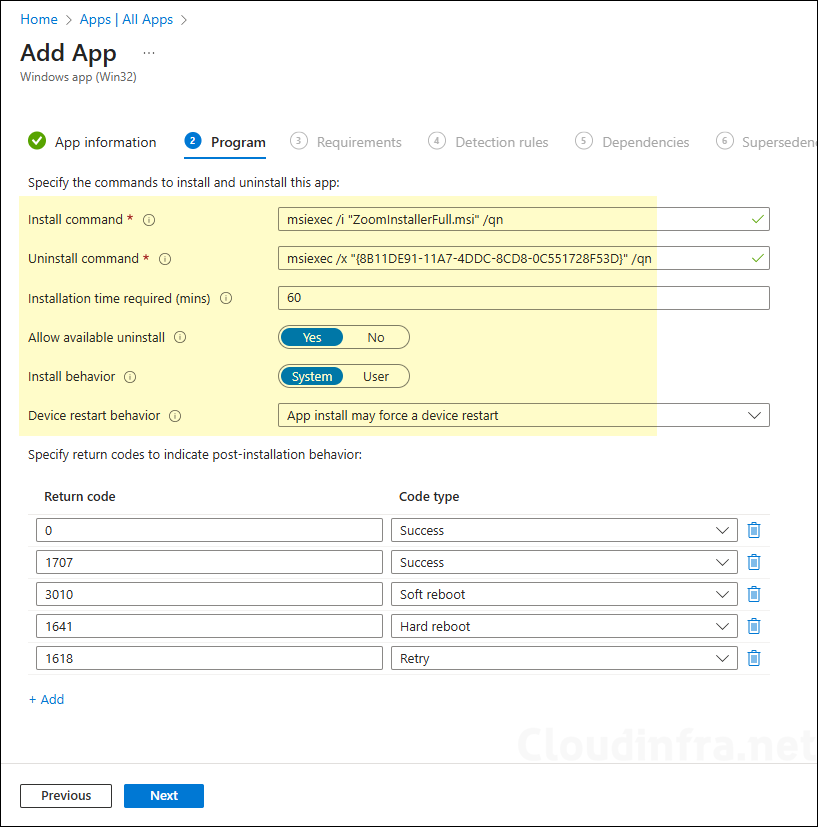Go to the Requirements step tab
Screen dimensions: 818x827
[x=358, y=142]
